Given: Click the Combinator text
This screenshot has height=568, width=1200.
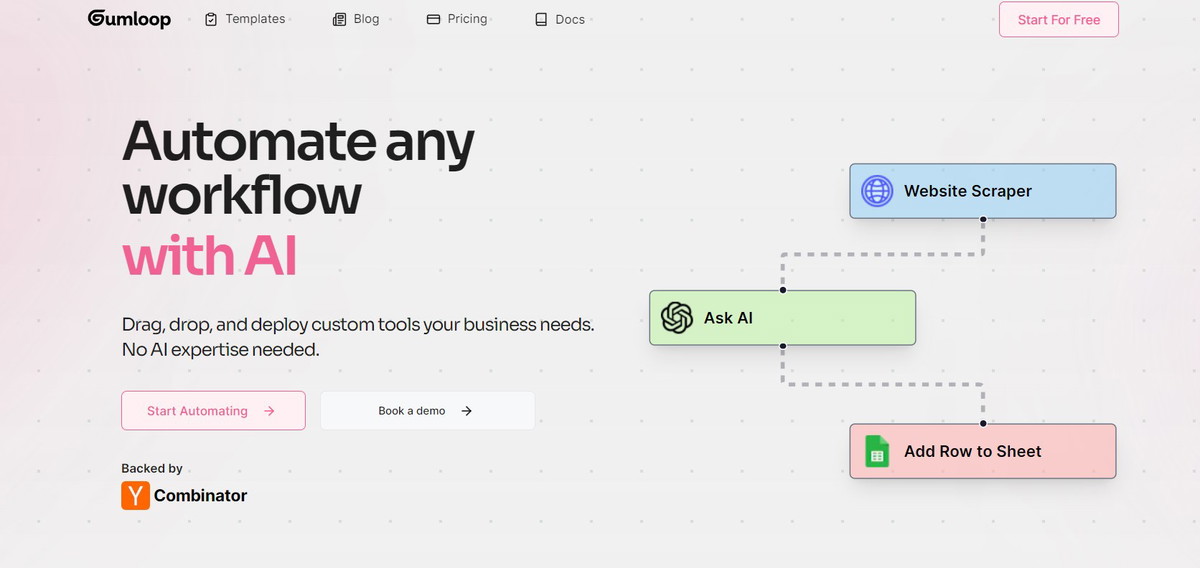Looking at the screenshot, I should click(x=200, y=495).
